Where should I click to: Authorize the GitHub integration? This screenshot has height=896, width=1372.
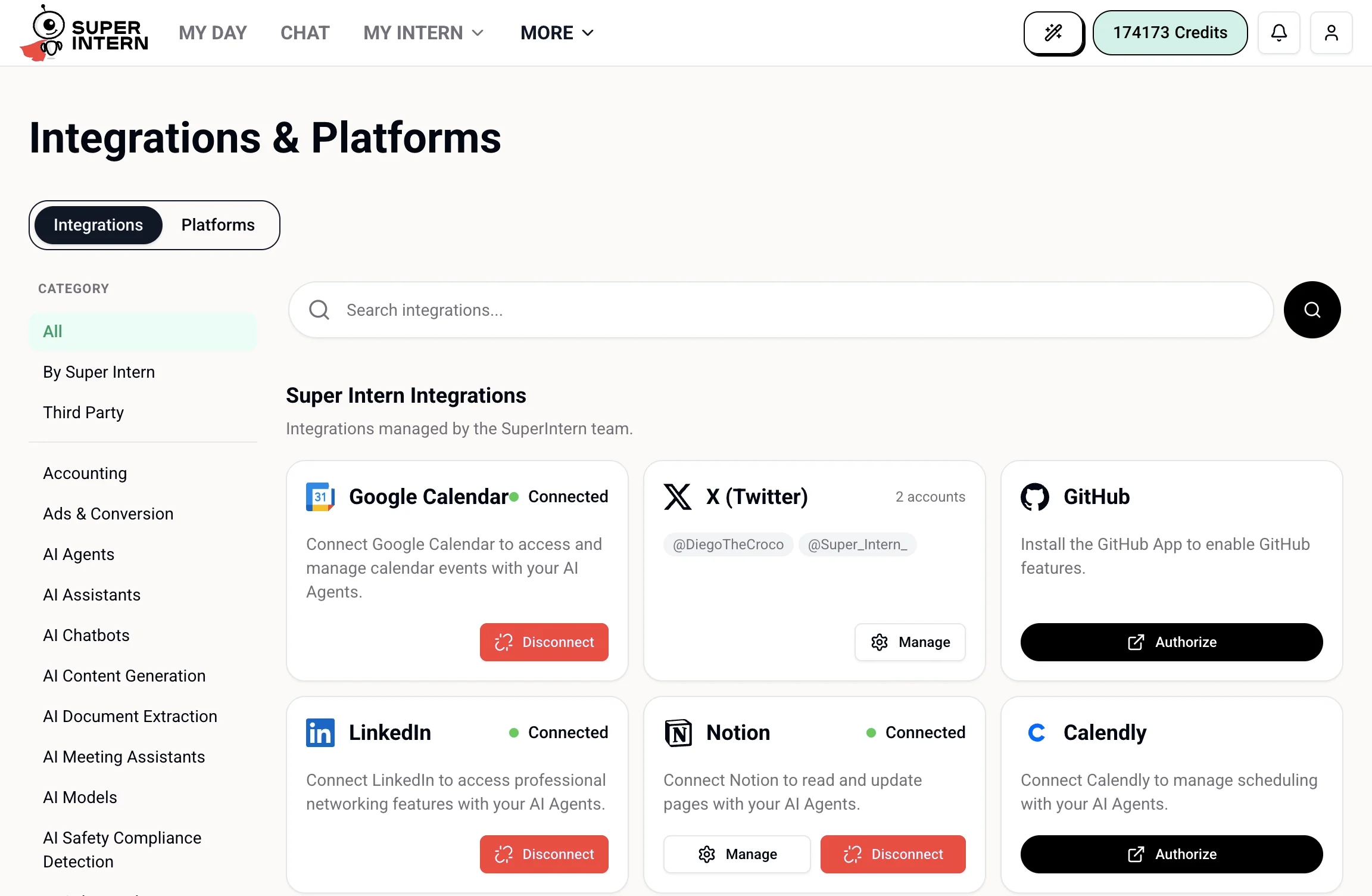[x=1172, y=642]
